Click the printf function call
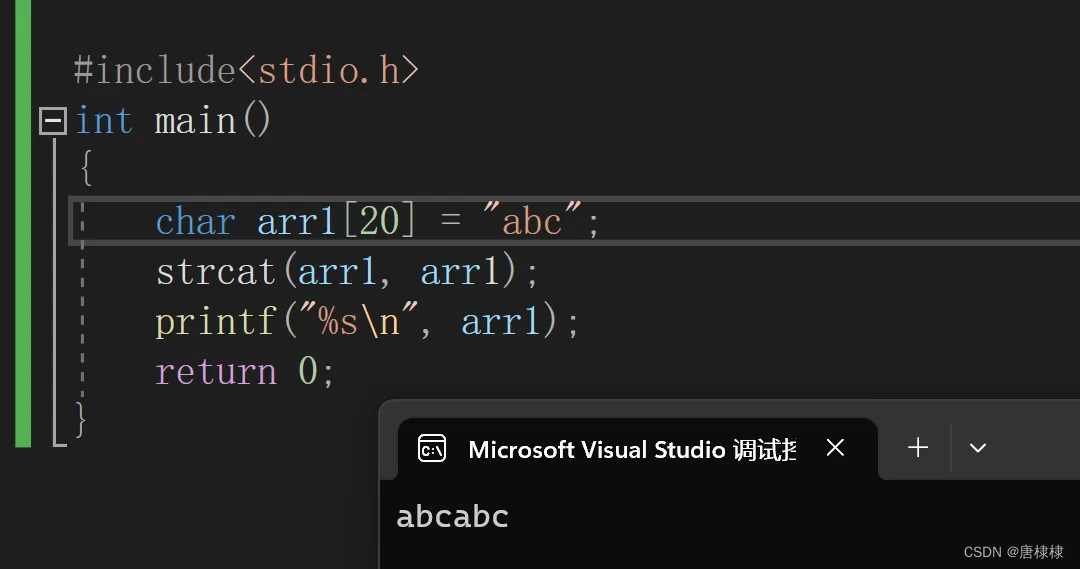 (215, 322)
